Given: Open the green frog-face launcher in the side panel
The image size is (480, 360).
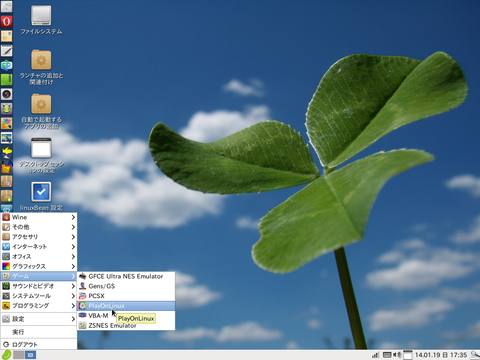Looking at the screenshot, I should [x=6, y=108].
